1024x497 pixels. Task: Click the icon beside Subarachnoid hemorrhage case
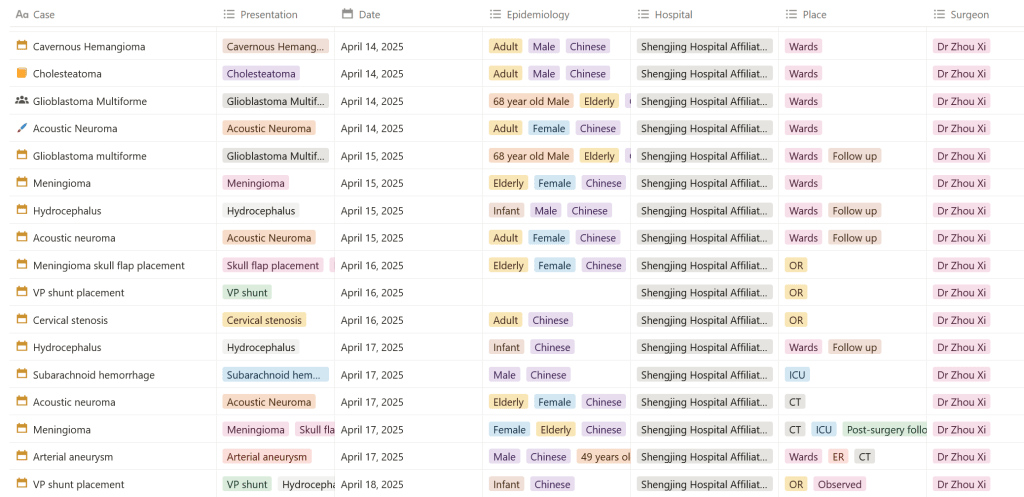[22, 375]
